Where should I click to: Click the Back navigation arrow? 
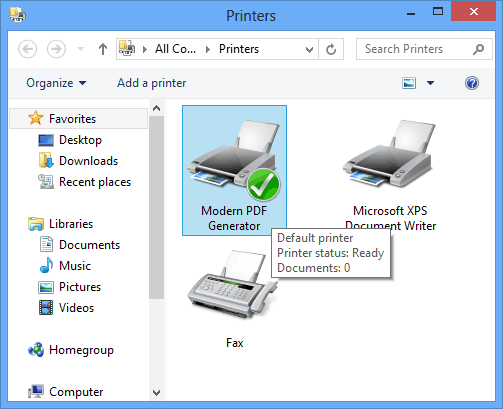[x=27, y=49]
